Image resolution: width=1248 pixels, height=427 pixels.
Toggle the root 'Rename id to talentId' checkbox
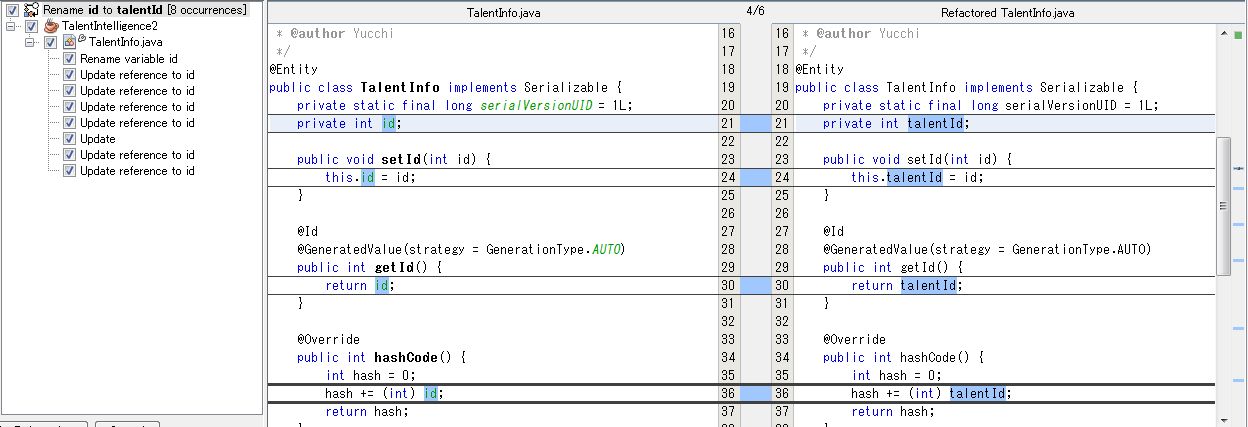click(x=12, y=10)
